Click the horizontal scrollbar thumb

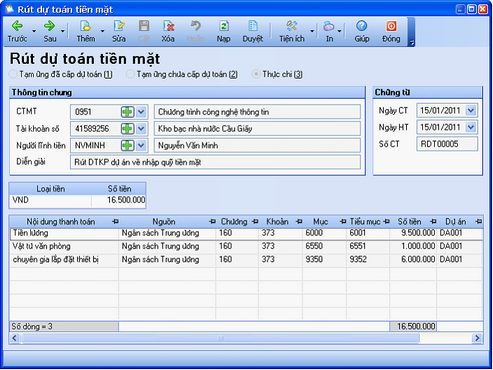[x=220, y=338]
